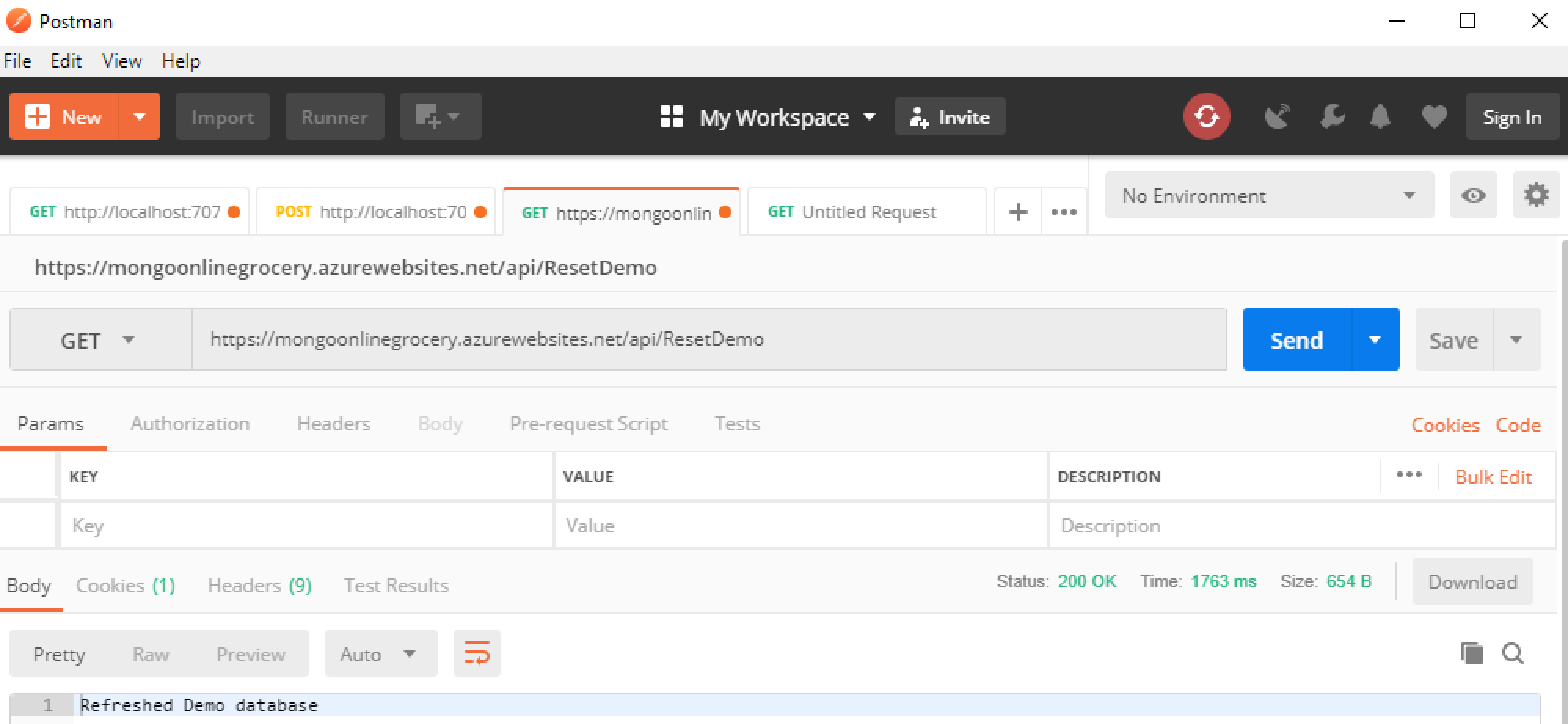1568x724 pixels.
Task: Open new window layout icon button
Action: click(439, 117)
